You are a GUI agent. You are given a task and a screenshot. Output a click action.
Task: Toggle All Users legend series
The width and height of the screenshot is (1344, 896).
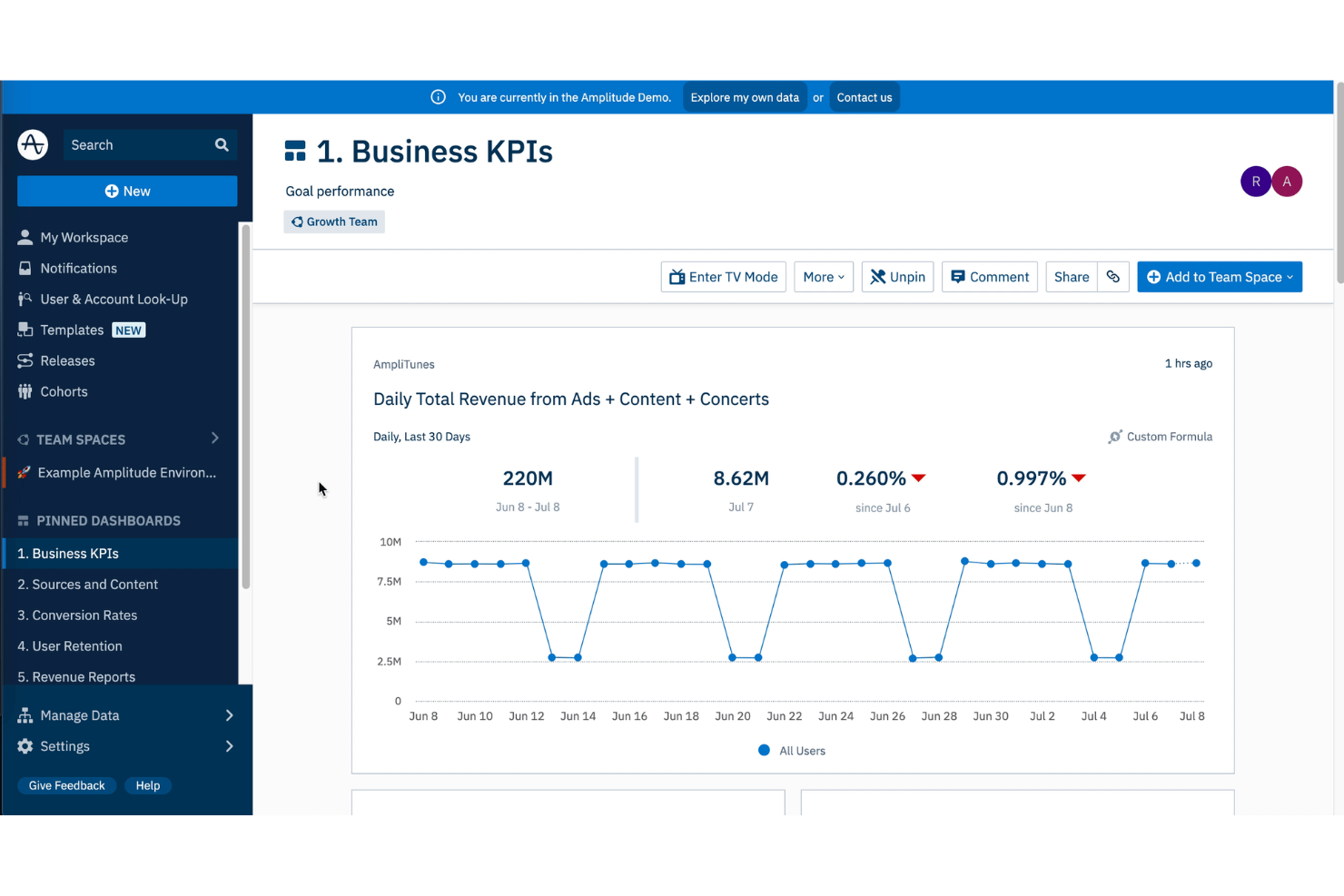point(791,751)
